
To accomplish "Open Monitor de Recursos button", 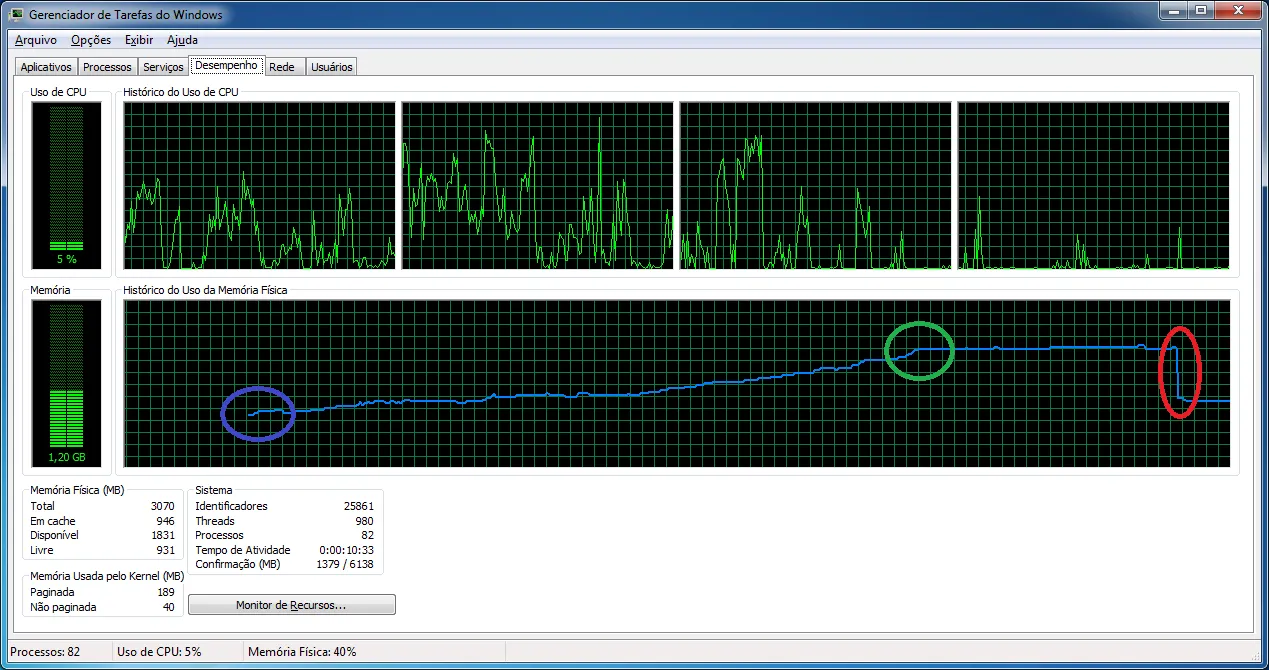I will (291, 605).
